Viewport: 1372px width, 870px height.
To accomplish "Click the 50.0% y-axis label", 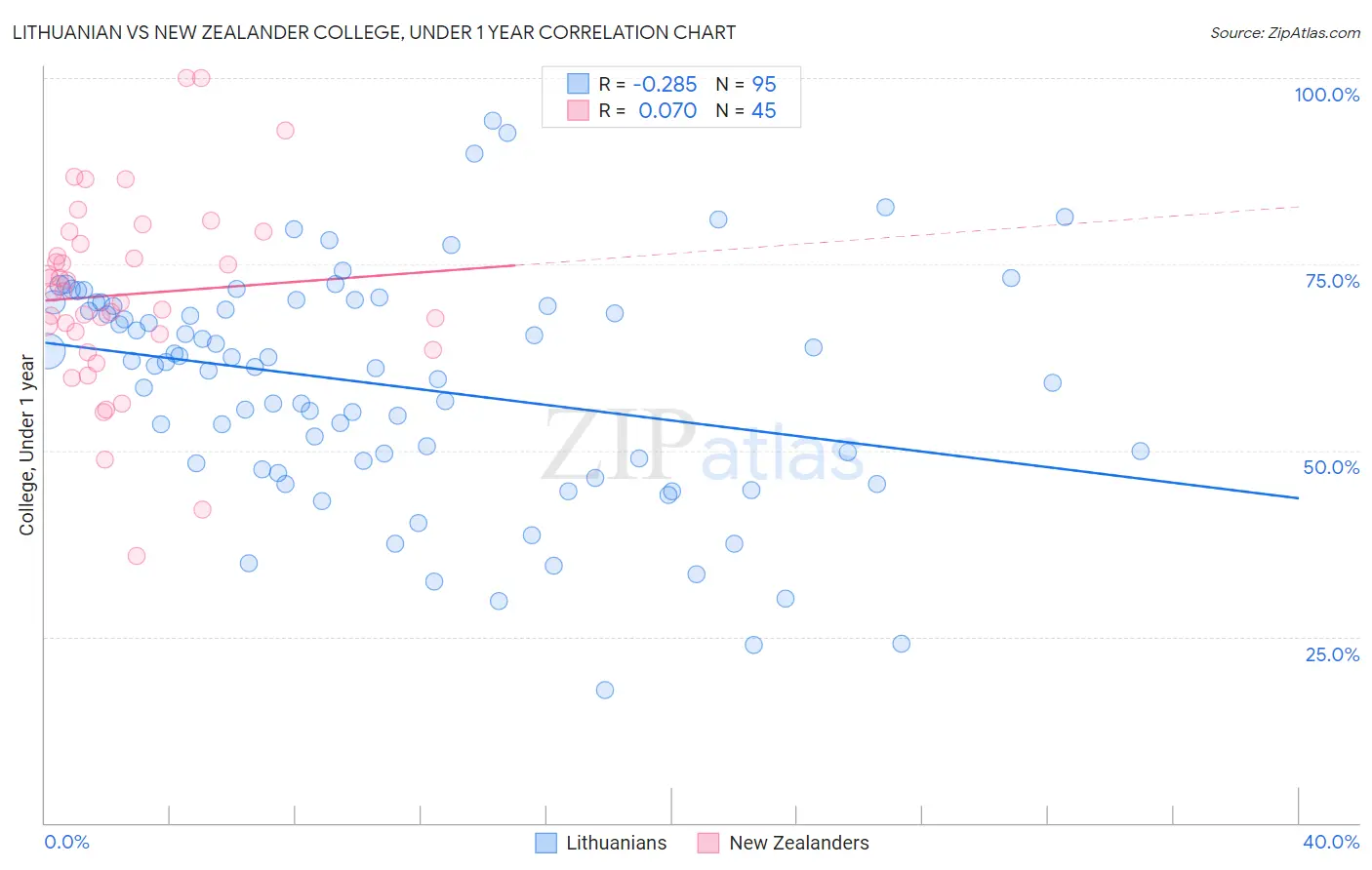I will point(1332,467).
